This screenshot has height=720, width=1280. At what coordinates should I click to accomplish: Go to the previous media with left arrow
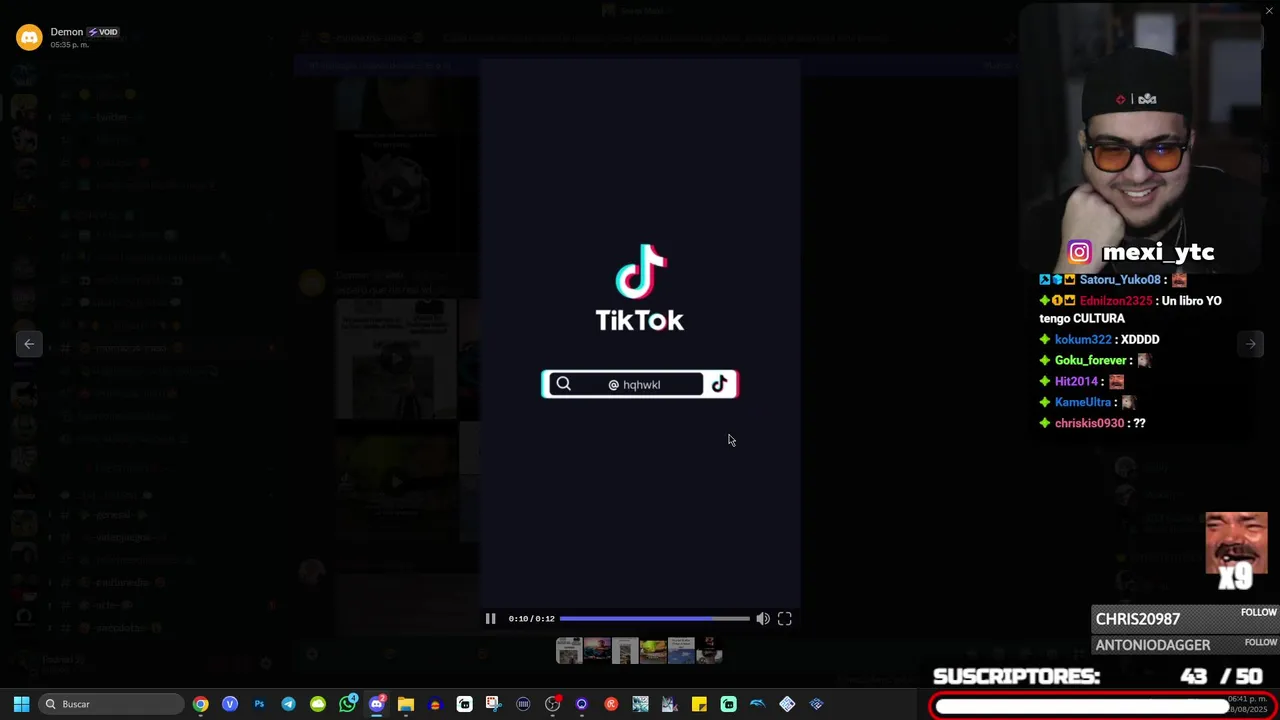click(x=29, y=344)
